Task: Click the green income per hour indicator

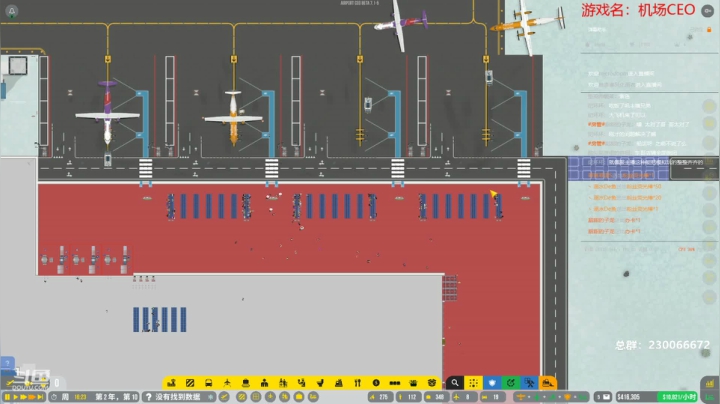Action: 677,397
